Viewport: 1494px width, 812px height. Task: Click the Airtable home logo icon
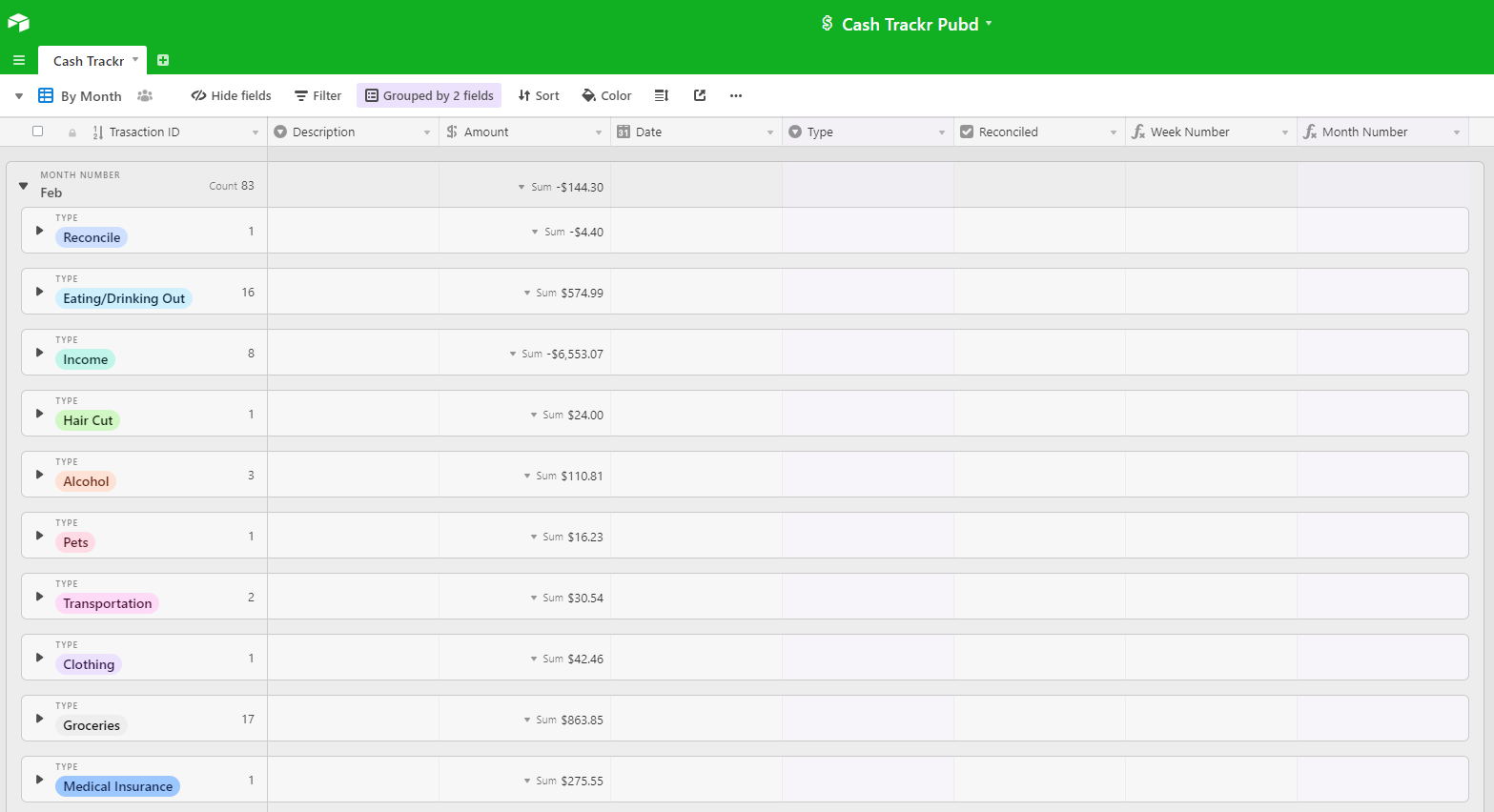18,22
